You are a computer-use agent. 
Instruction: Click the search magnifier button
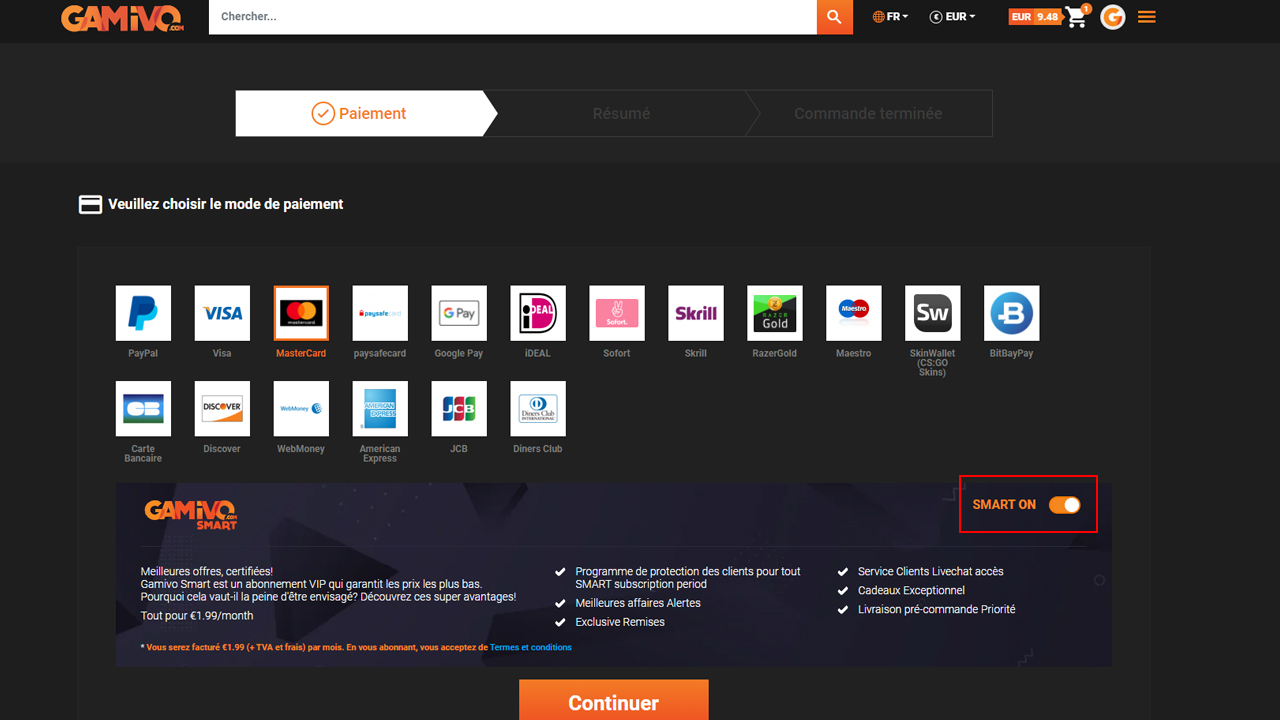coord(834,17)
